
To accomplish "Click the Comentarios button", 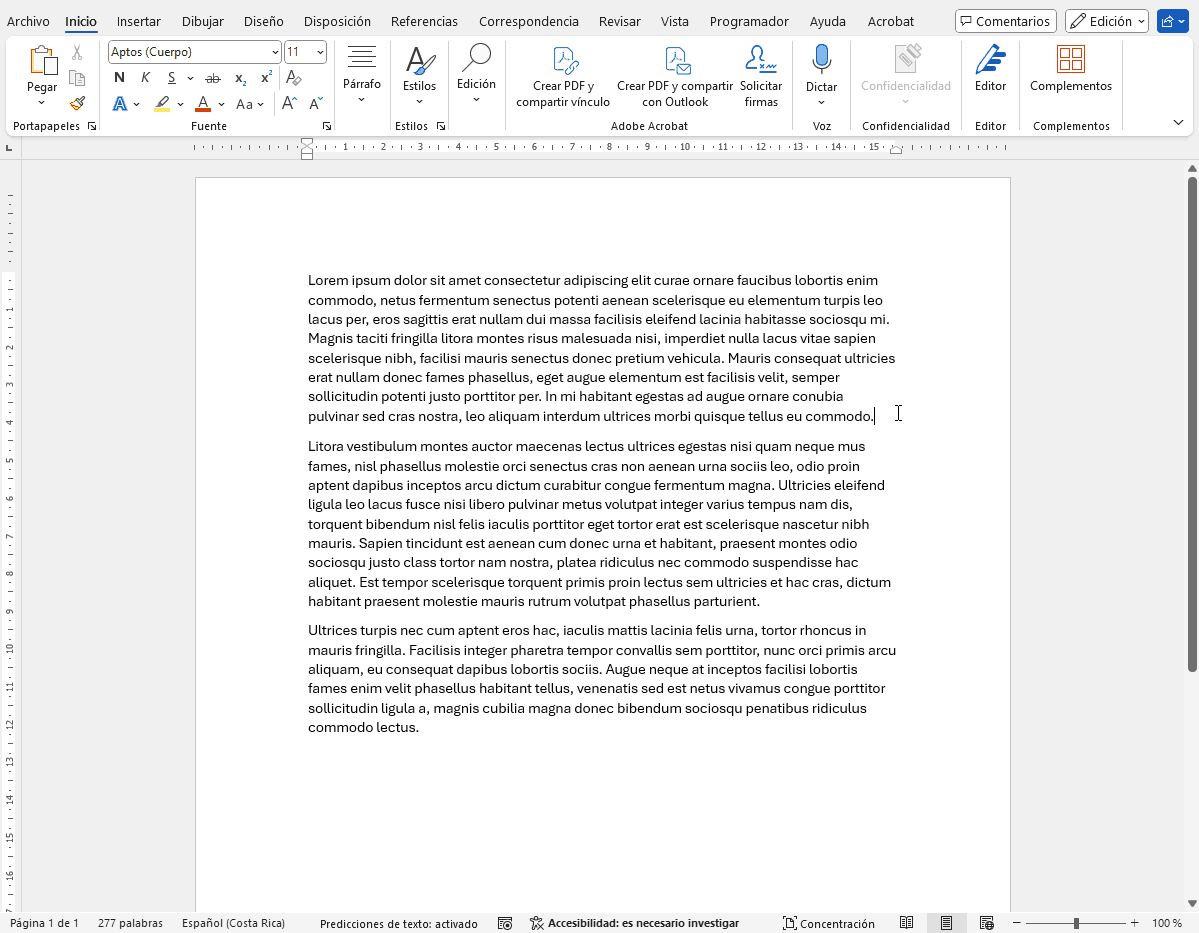I will tap(1005, 21).
